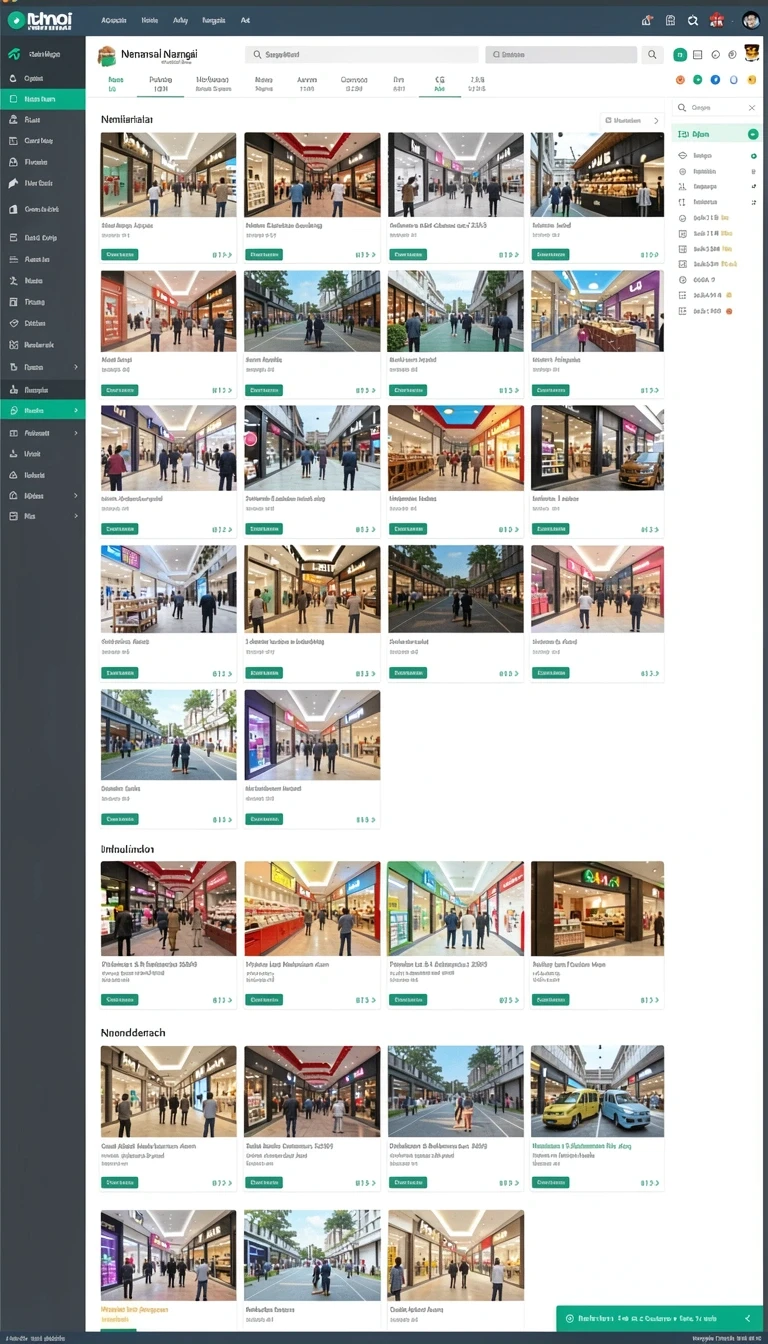Switch to the list view outline icon
Image resolution: width=768 pixels, height=1344 pixels.
tap(698, 55)
